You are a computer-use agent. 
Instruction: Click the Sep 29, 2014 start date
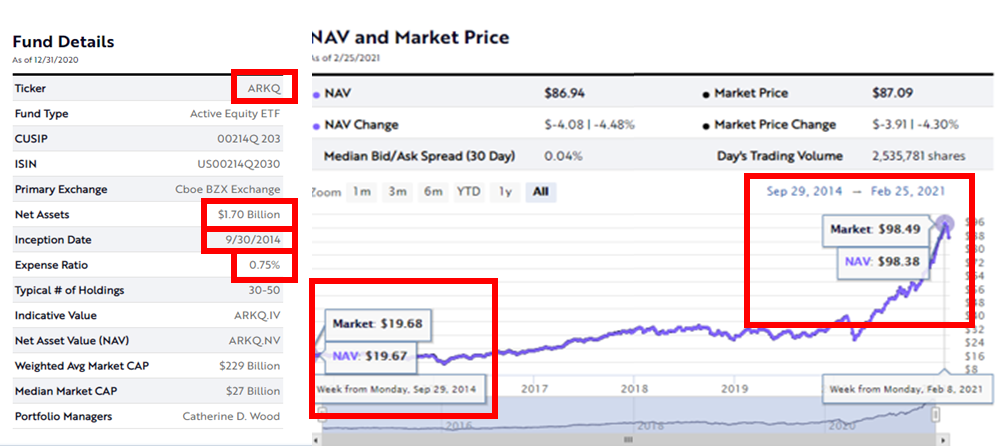click(804, 191)
